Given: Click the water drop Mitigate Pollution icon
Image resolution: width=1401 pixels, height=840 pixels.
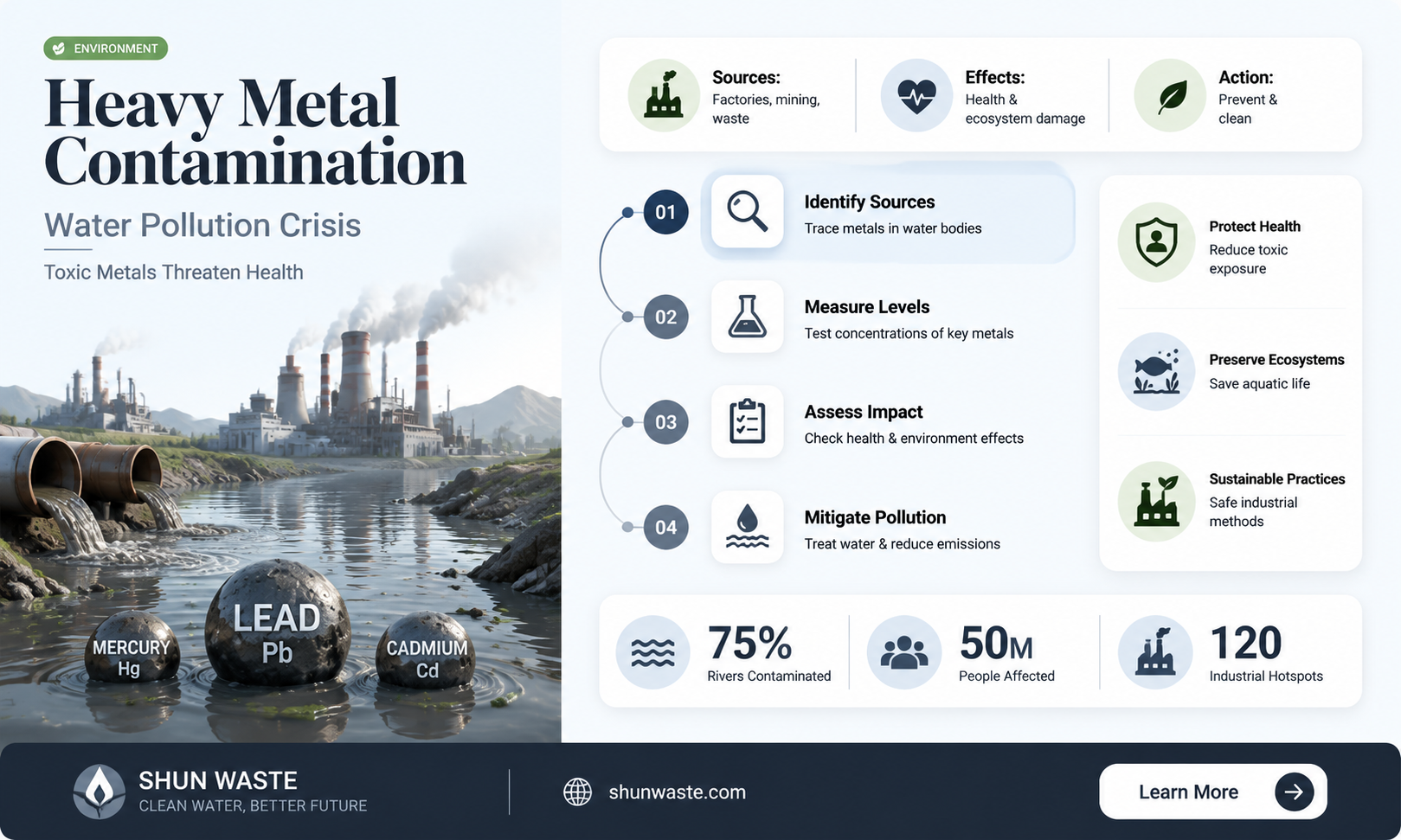Looking at the screenshot, I should [x=748, y=527].
